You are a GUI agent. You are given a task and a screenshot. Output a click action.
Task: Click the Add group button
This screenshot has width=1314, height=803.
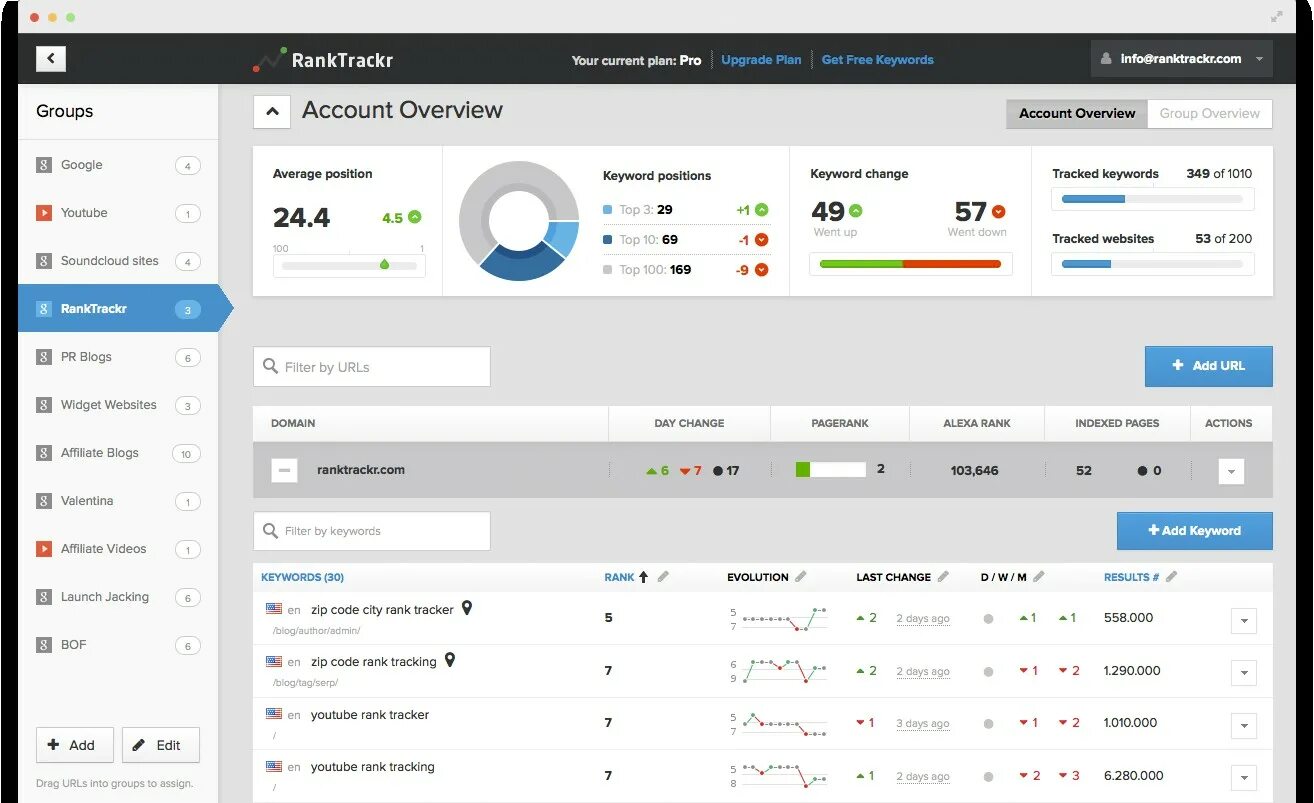pyautogui.click(x=75, y=745)
